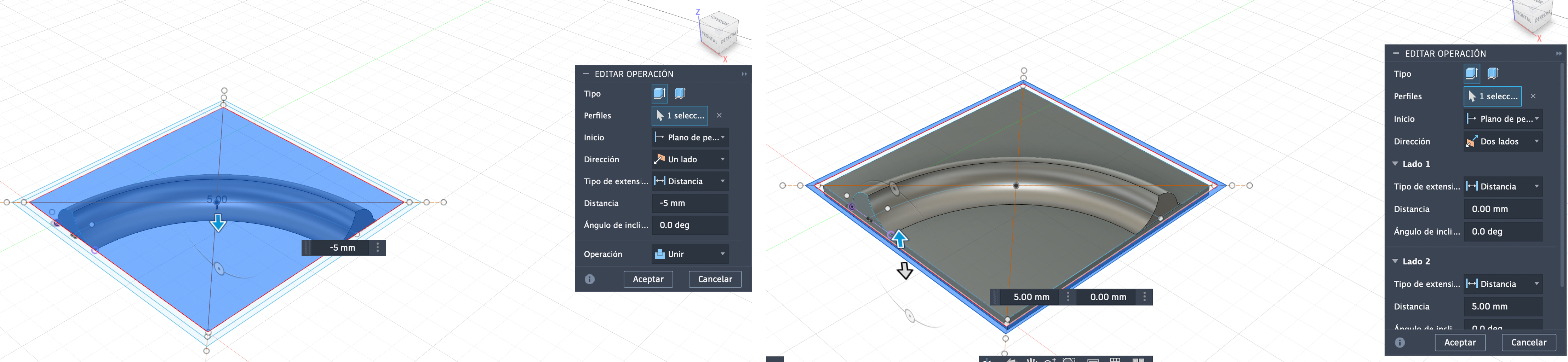Open the Operación dropdown showing Unir

pos(689,254)
